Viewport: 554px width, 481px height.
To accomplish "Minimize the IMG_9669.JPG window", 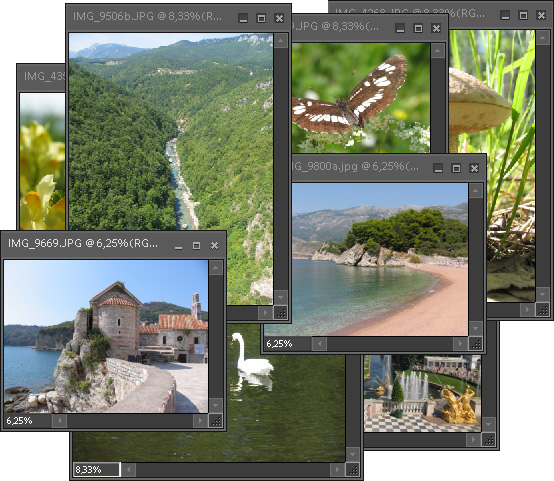I will (x=178, y=246).
